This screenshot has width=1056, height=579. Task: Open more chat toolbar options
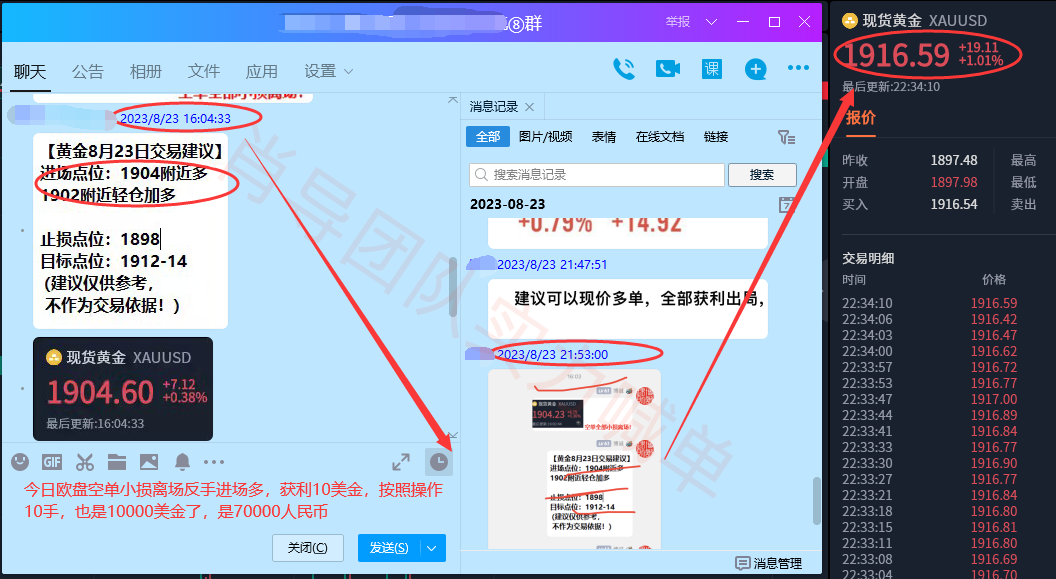pos(213,462)
